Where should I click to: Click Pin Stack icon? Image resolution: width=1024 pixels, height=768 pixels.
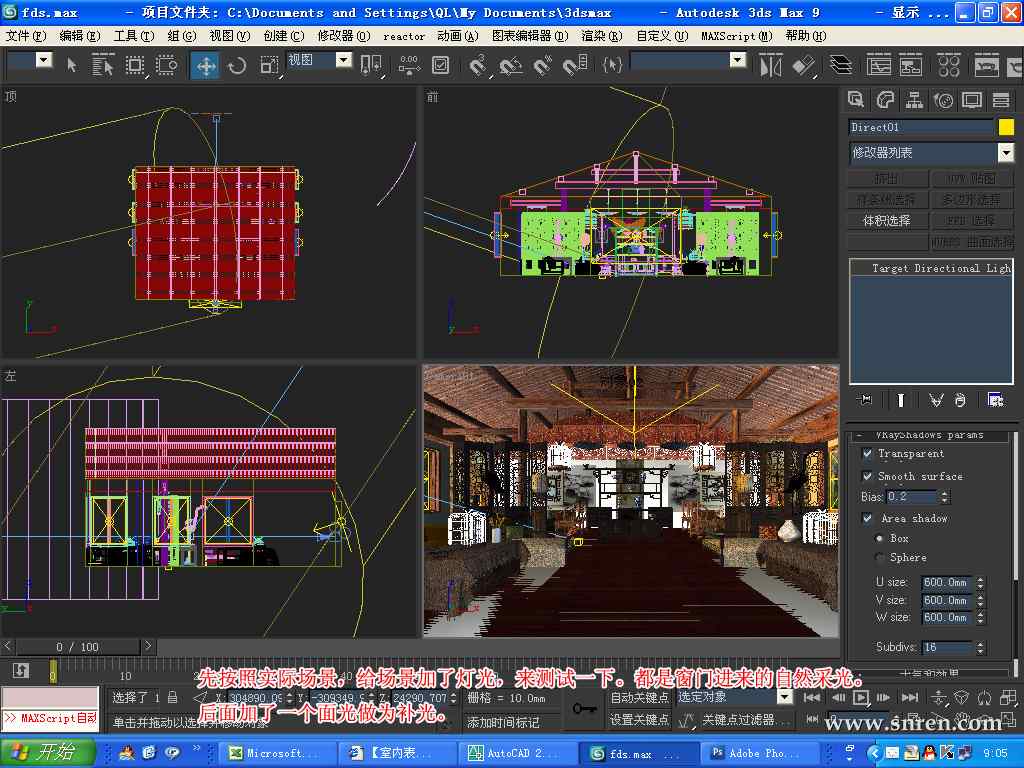[864, 400]
